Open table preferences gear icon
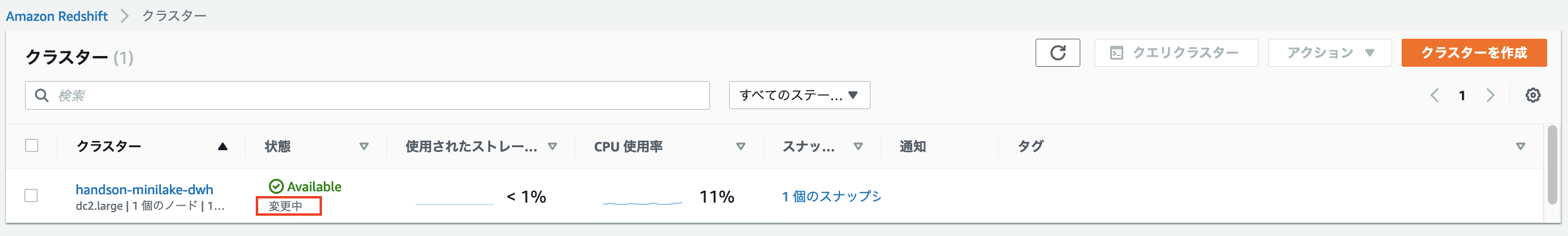The width and height of the screenshot is (1568, 236). (x=1533, y=95)
